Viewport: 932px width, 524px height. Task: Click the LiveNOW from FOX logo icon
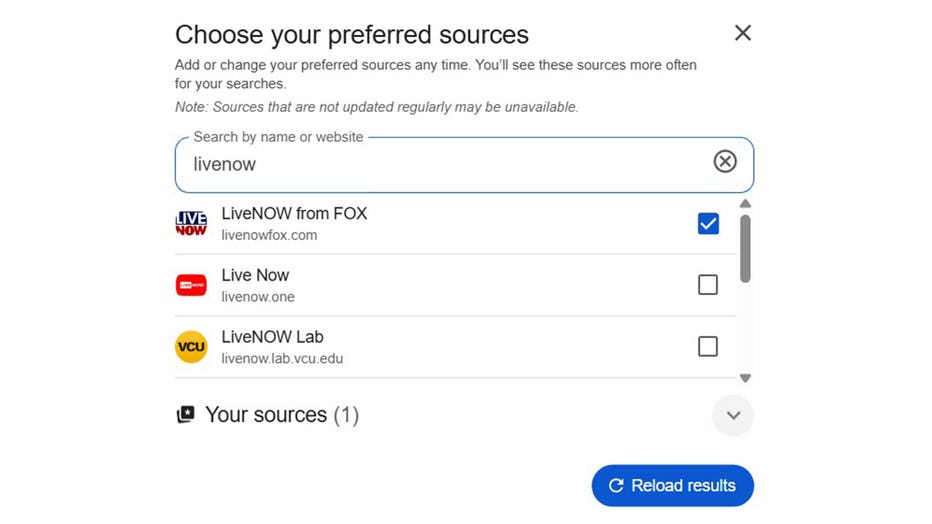pyautogui.click(x=191, y=223)
